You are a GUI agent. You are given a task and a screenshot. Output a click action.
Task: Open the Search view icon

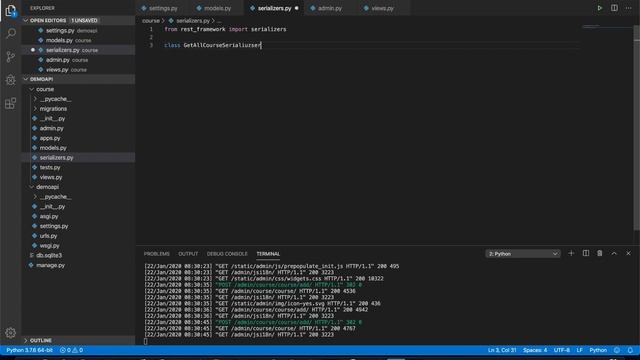[x=11, y=33]
